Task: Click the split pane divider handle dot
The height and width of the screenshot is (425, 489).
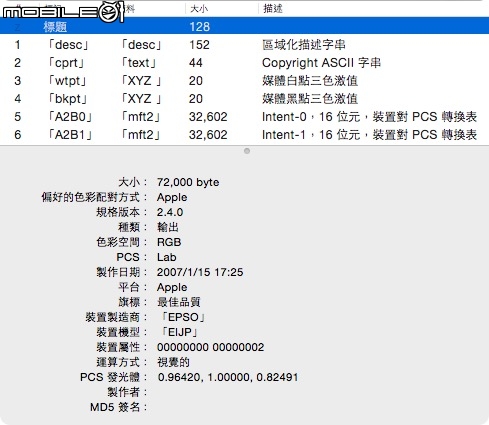Action: pyautogui.click(x=247, y=151)
